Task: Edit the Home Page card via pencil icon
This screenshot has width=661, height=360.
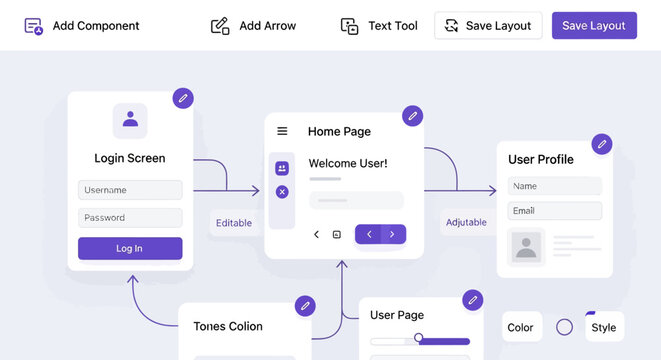Action: pyautogui.click(x=412, y=116)
